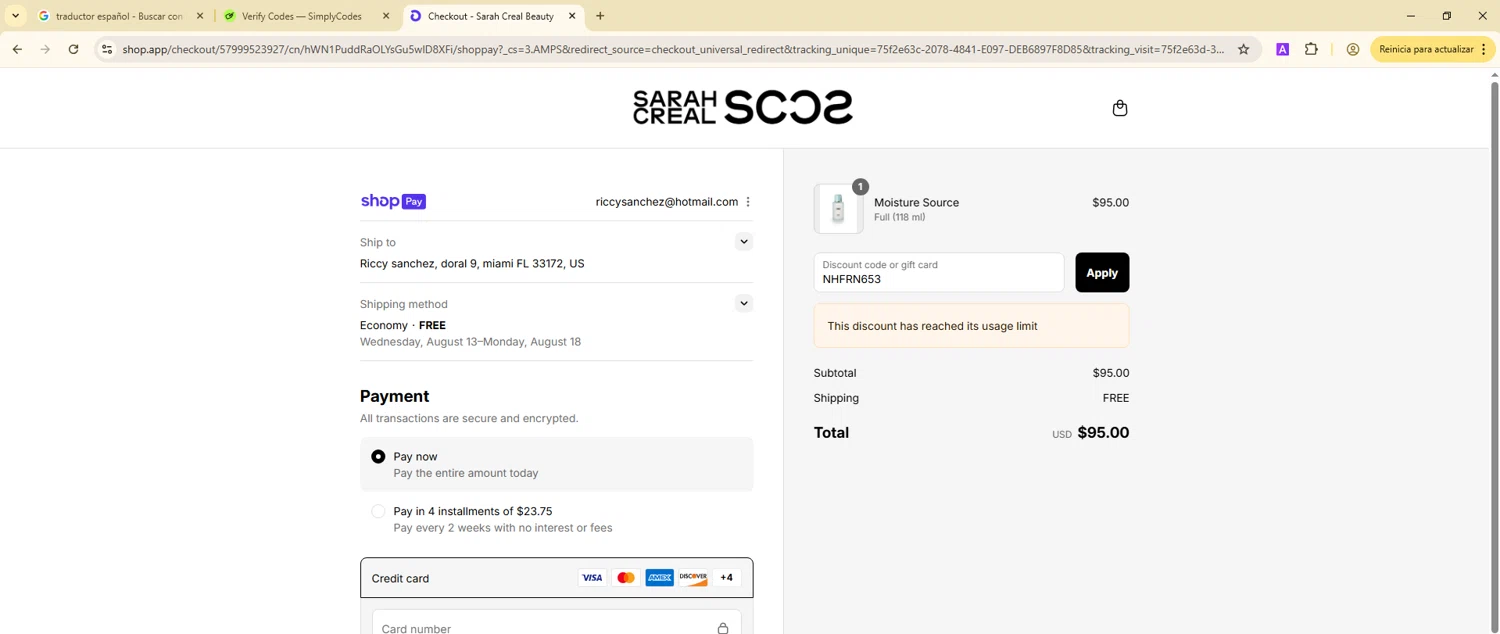Image resolution: width=1500 pixels, height=634 pixels.
Task: Open the shopping bag cart icon
Action: 1119,108
